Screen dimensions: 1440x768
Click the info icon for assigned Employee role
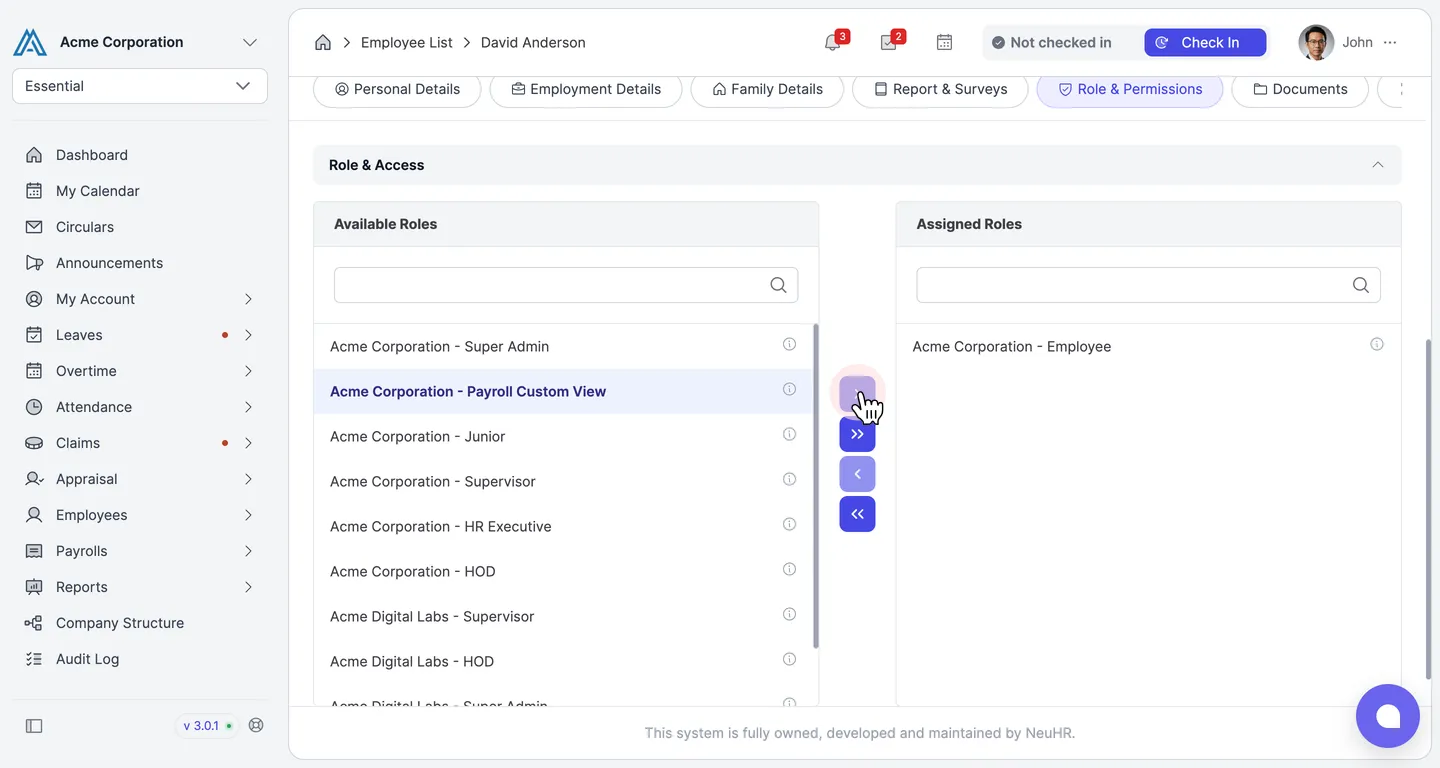(x=1377, y=344)
